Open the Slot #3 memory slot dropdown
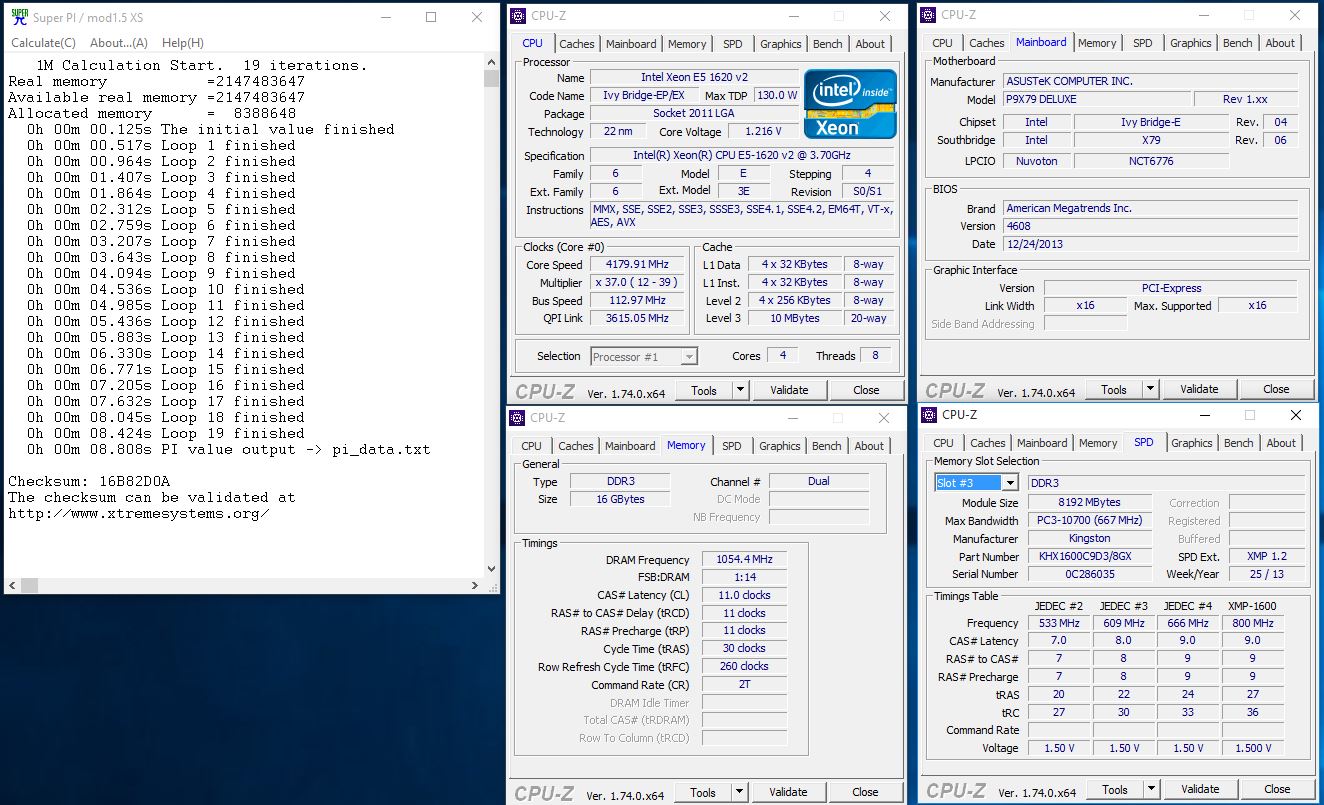 (x=976, y=483)
